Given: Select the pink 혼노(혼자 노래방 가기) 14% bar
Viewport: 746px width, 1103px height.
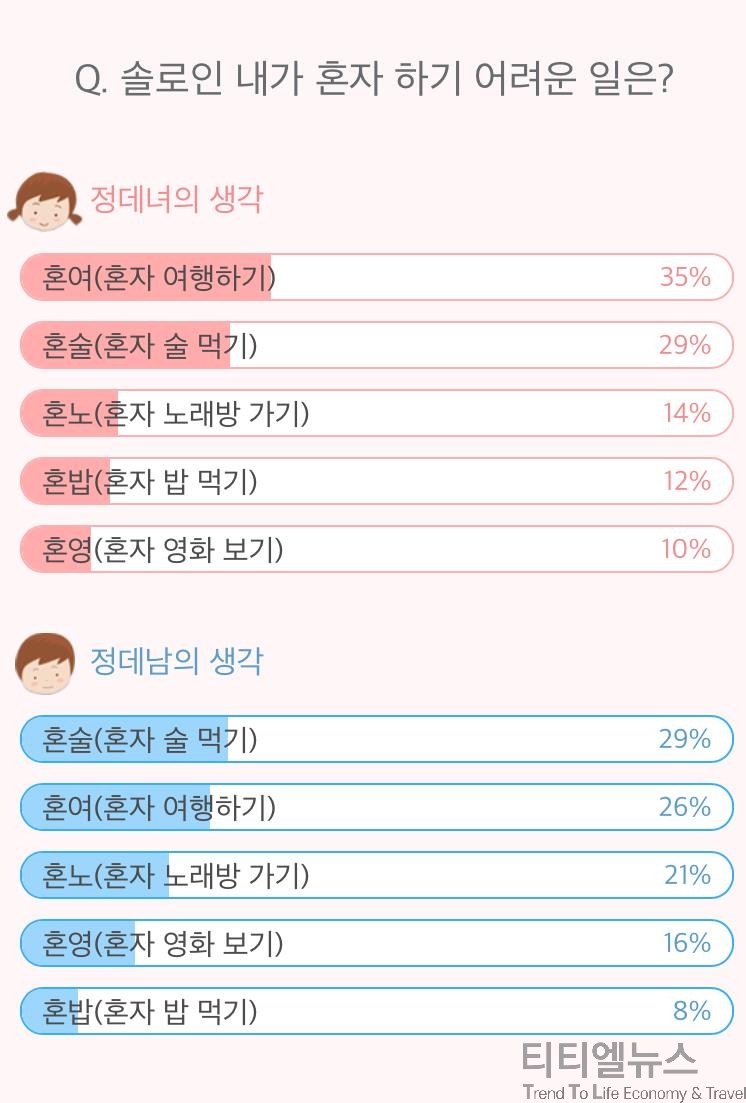Looking at the screenshot, I should click(377, 413).
